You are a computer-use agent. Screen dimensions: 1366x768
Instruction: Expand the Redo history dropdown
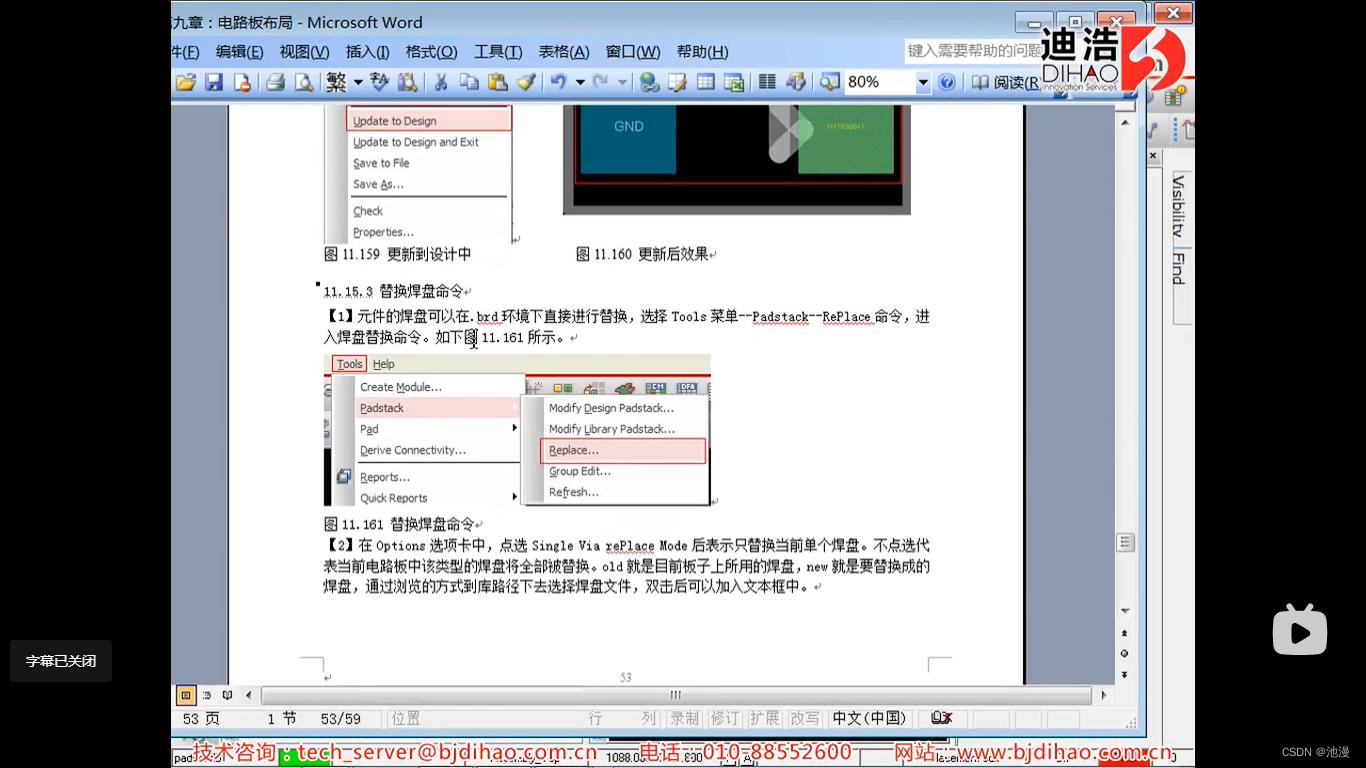pos(622,82)
